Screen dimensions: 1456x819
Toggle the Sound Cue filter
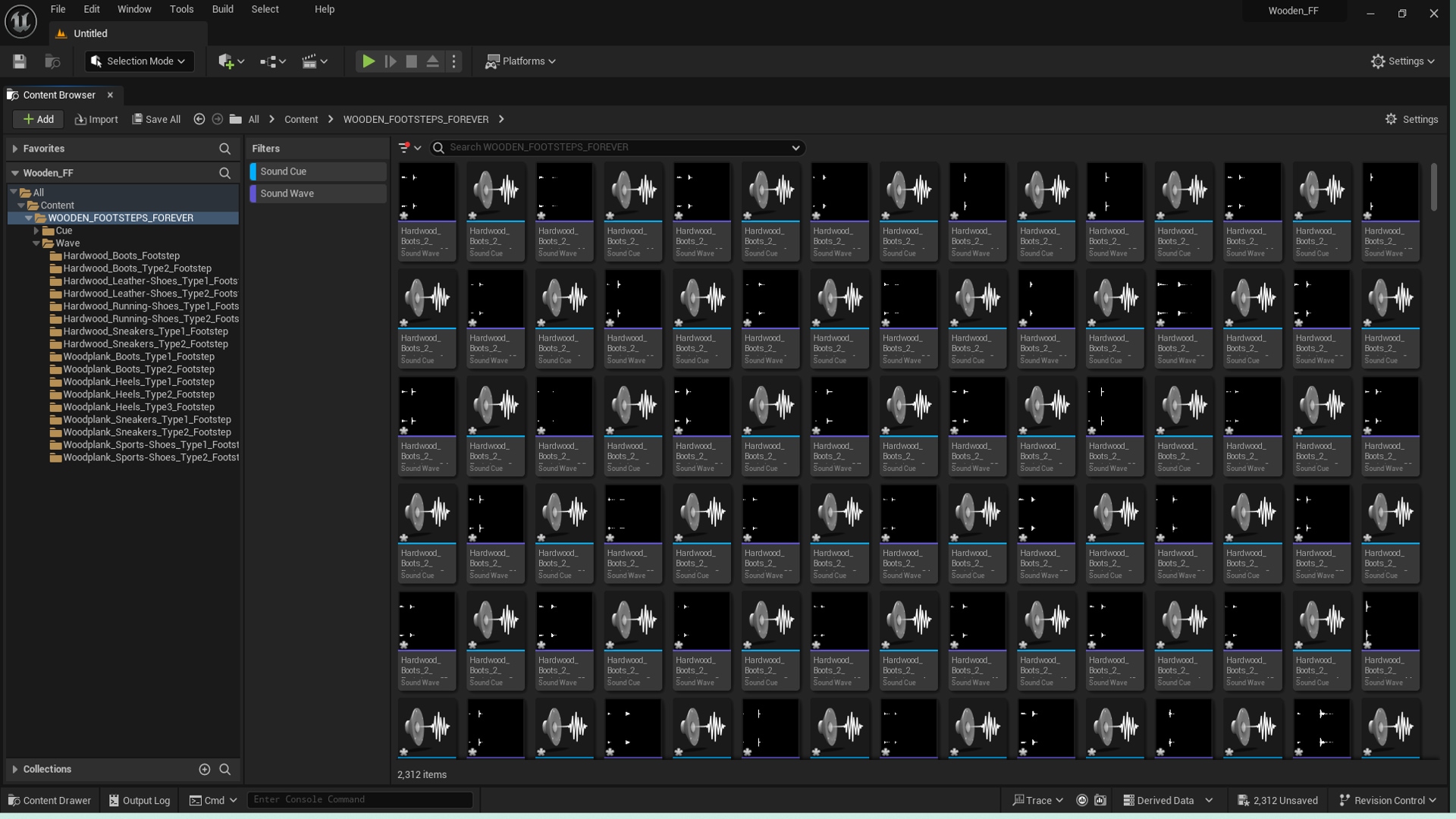pos(318,171)
